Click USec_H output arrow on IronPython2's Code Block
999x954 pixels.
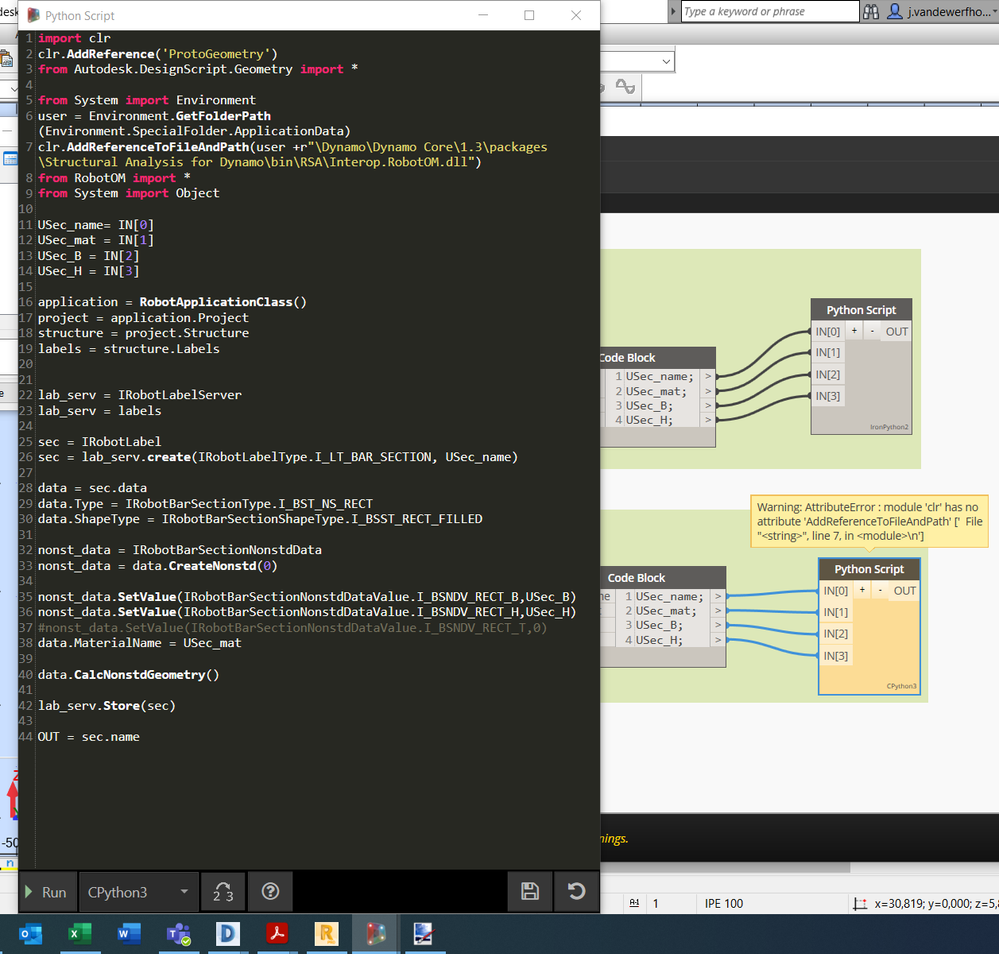tap(708, 420)
